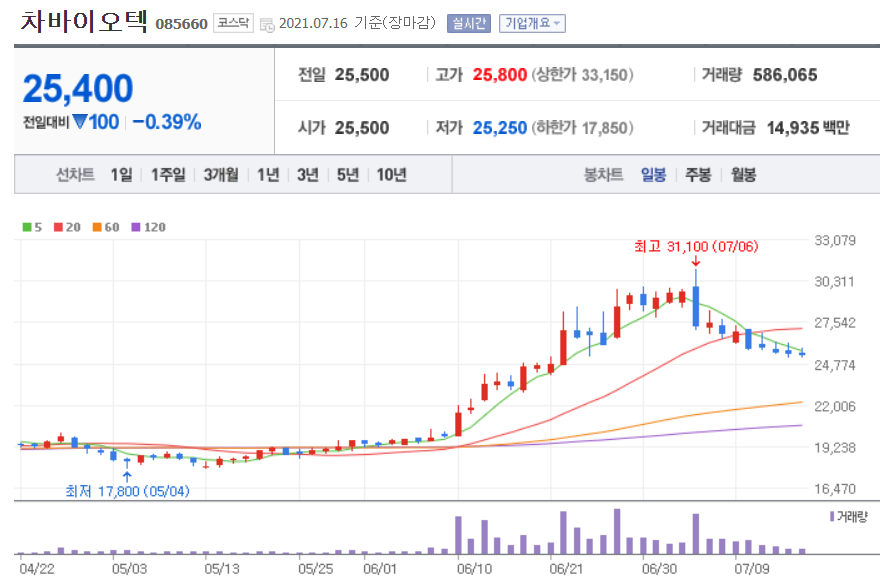Select the 1일 line chart period
Screen dimensions: 880x577
coord(121,175)
